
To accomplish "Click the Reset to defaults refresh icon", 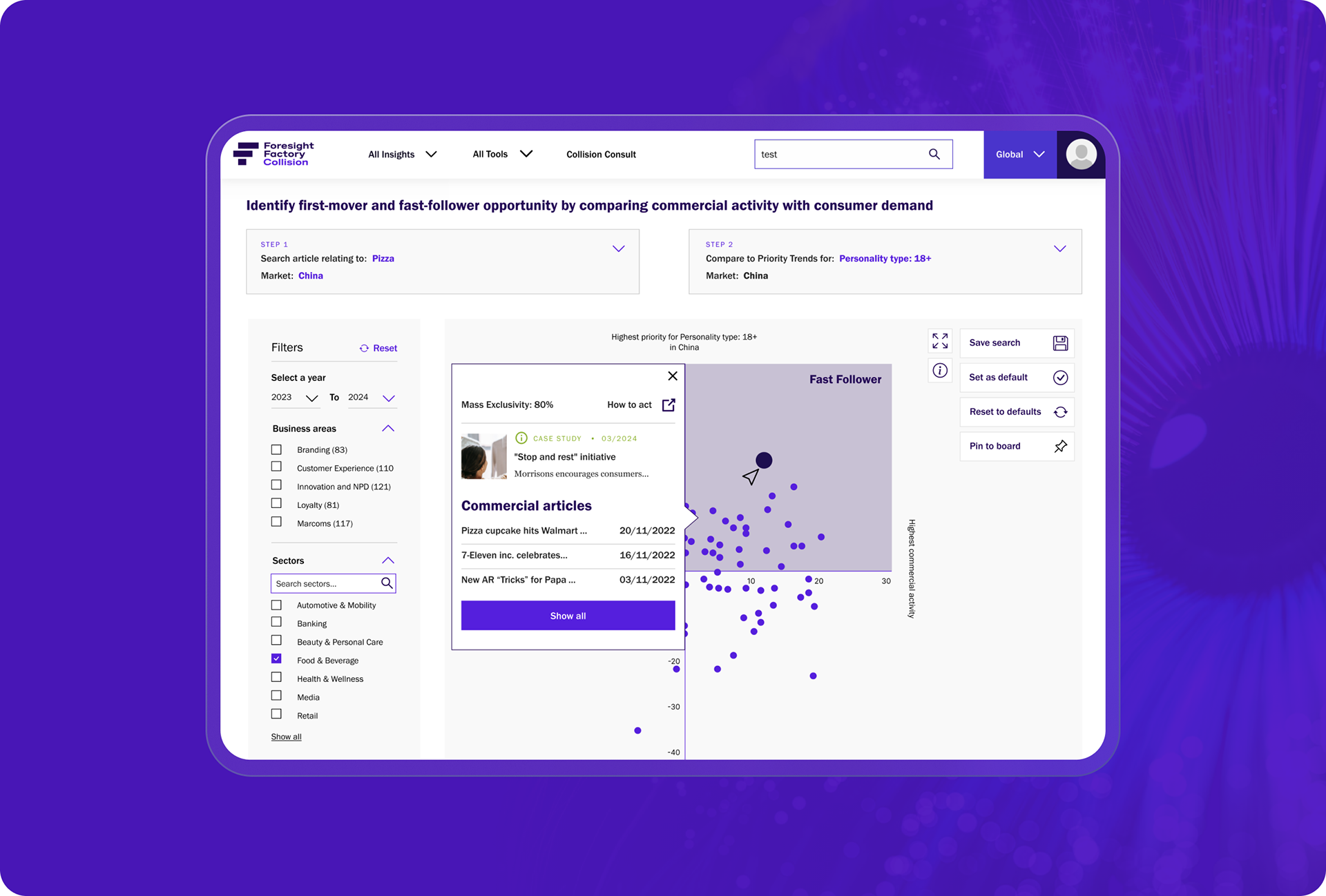I will (1061, 412).
